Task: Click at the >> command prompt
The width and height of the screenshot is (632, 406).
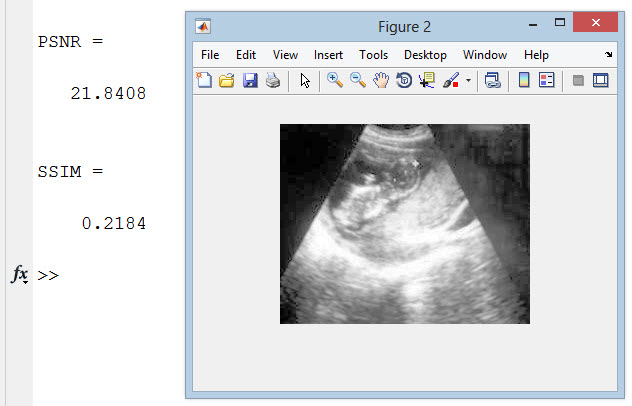Action: click(48, 276)
